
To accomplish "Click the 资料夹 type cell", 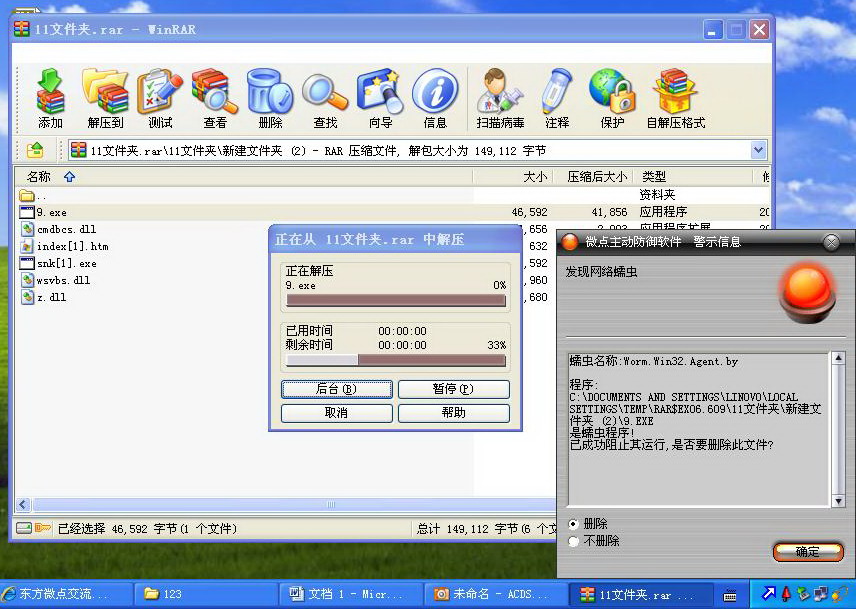I will 657,195.
